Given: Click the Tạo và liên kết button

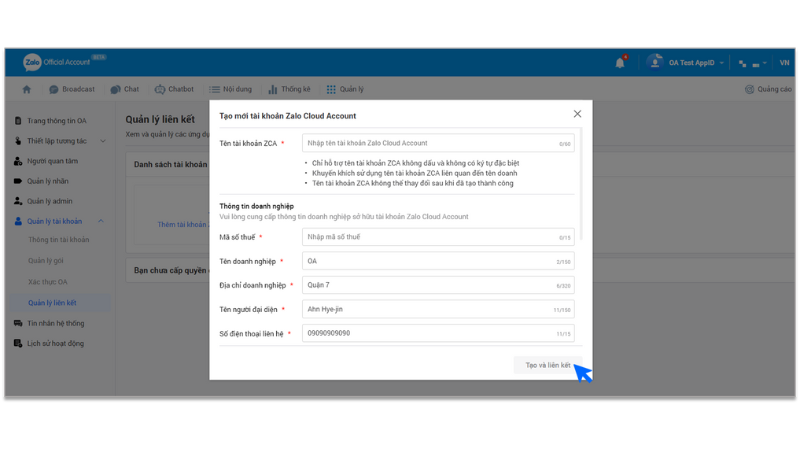Looking at the screenshot, I should click(x=547, y=365).
